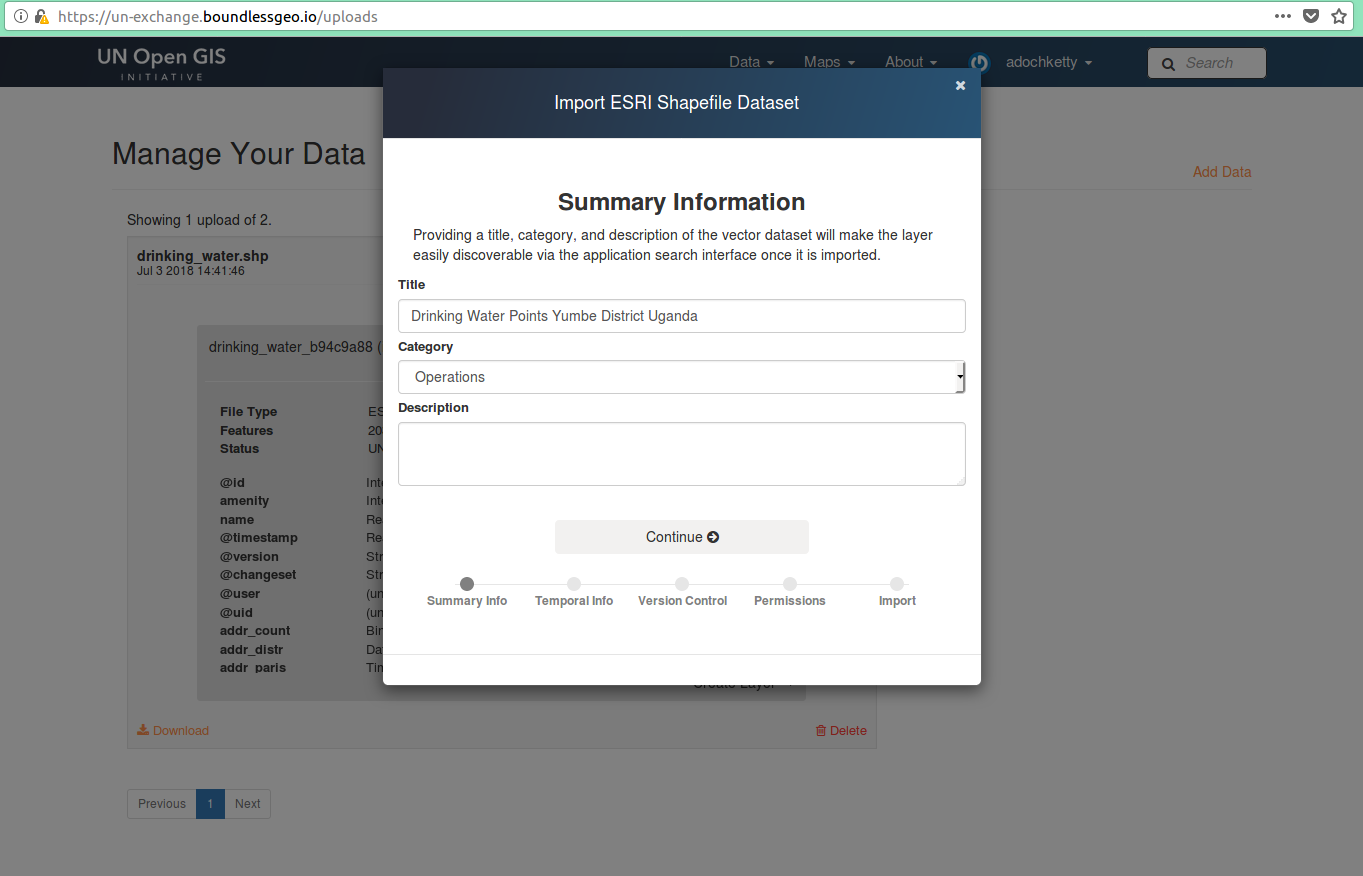Jump to the Import step marker
1363x876 pixels.
pos(897,584)
